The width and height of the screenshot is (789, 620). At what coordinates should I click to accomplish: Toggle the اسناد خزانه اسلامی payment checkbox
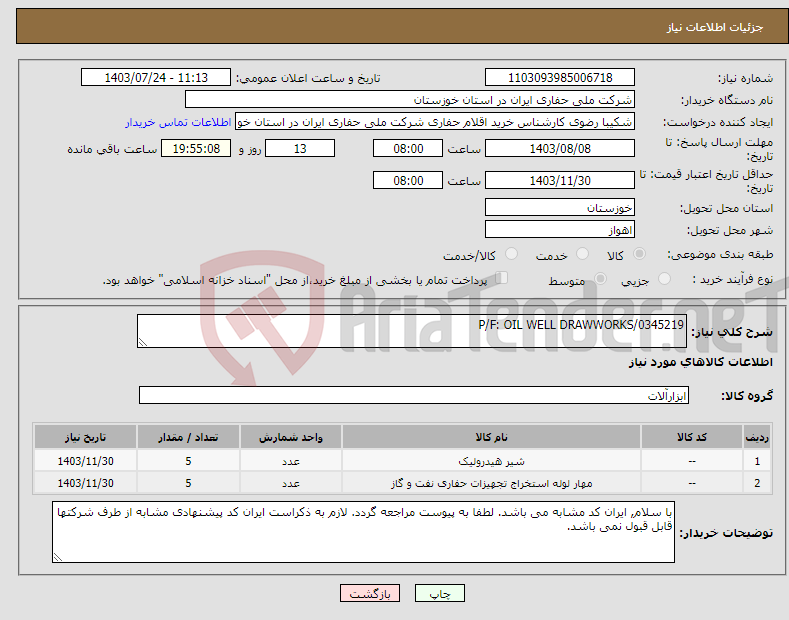502,278
